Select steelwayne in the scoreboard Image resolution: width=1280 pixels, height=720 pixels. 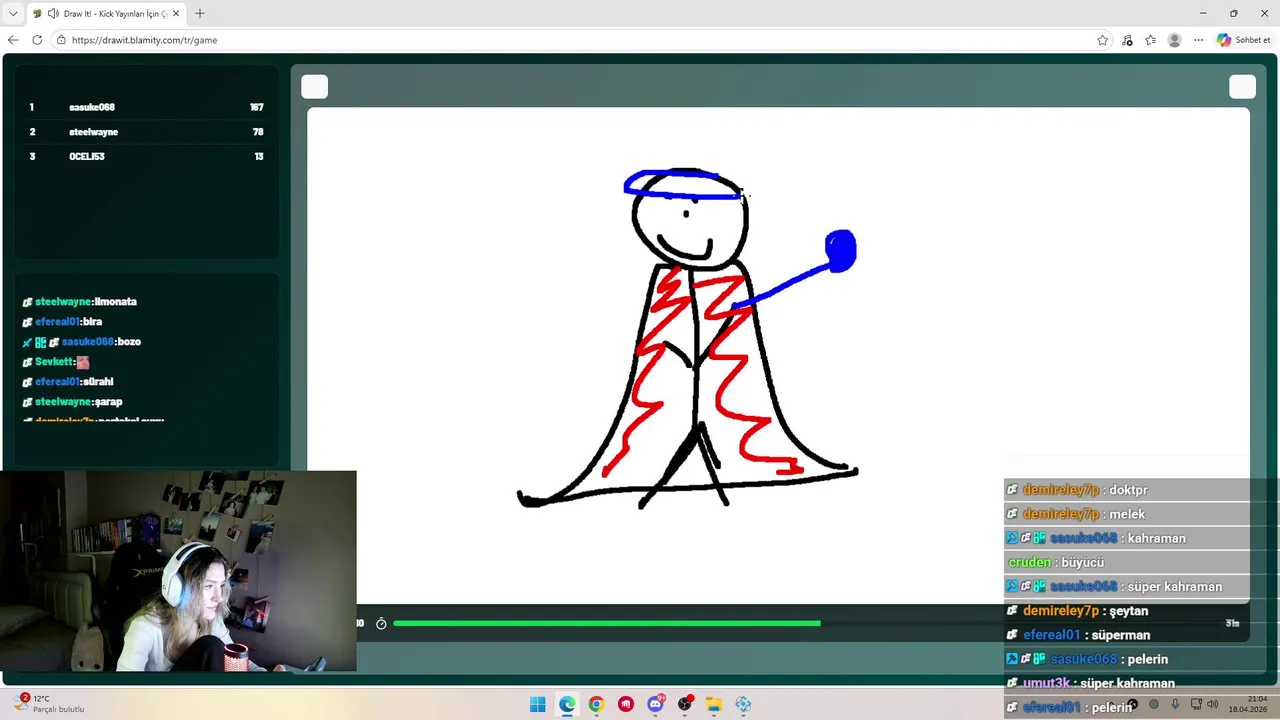coord(94,132)
